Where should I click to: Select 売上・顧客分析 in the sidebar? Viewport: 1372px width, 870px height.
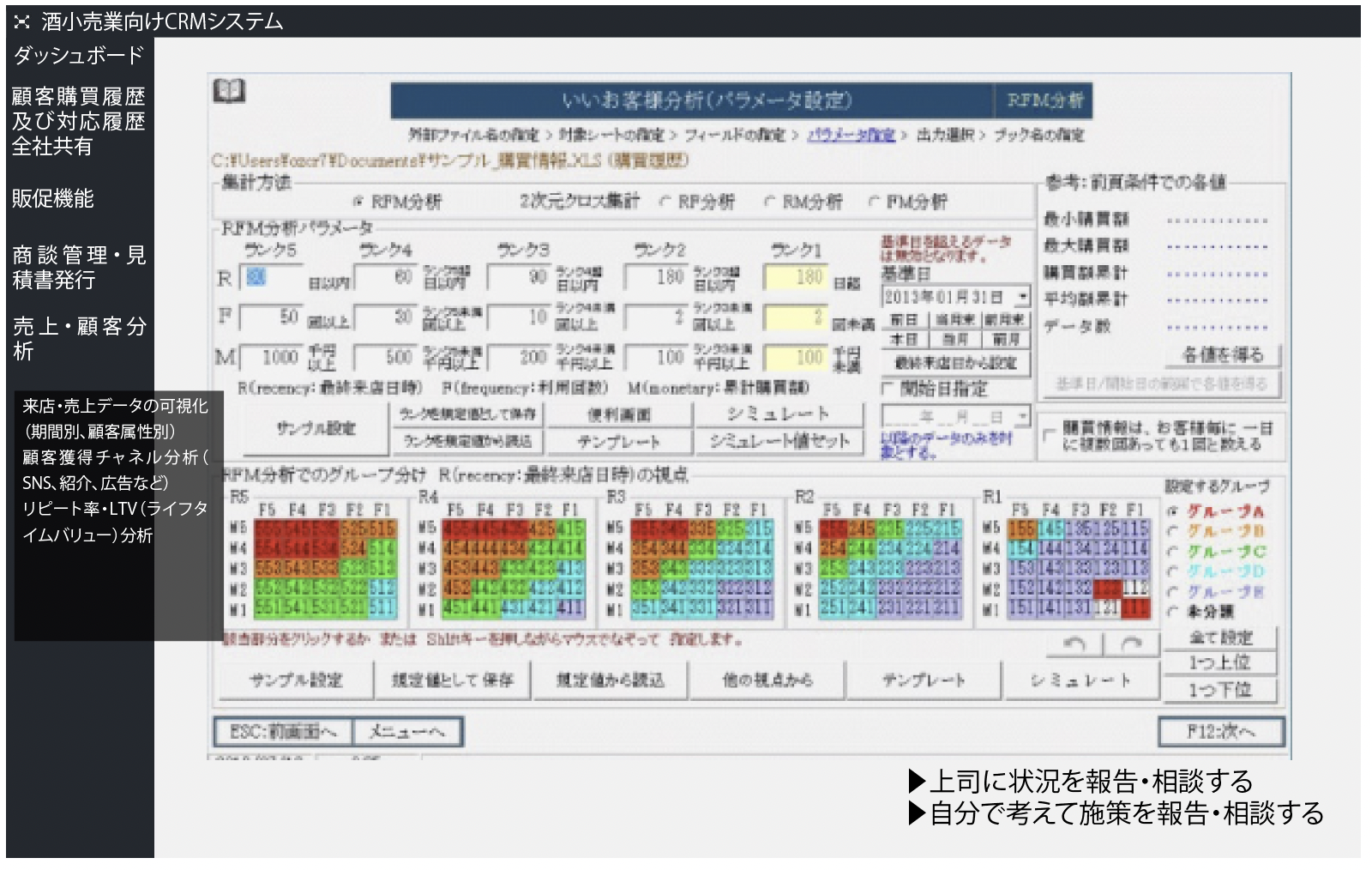click(x=78, y=338)
